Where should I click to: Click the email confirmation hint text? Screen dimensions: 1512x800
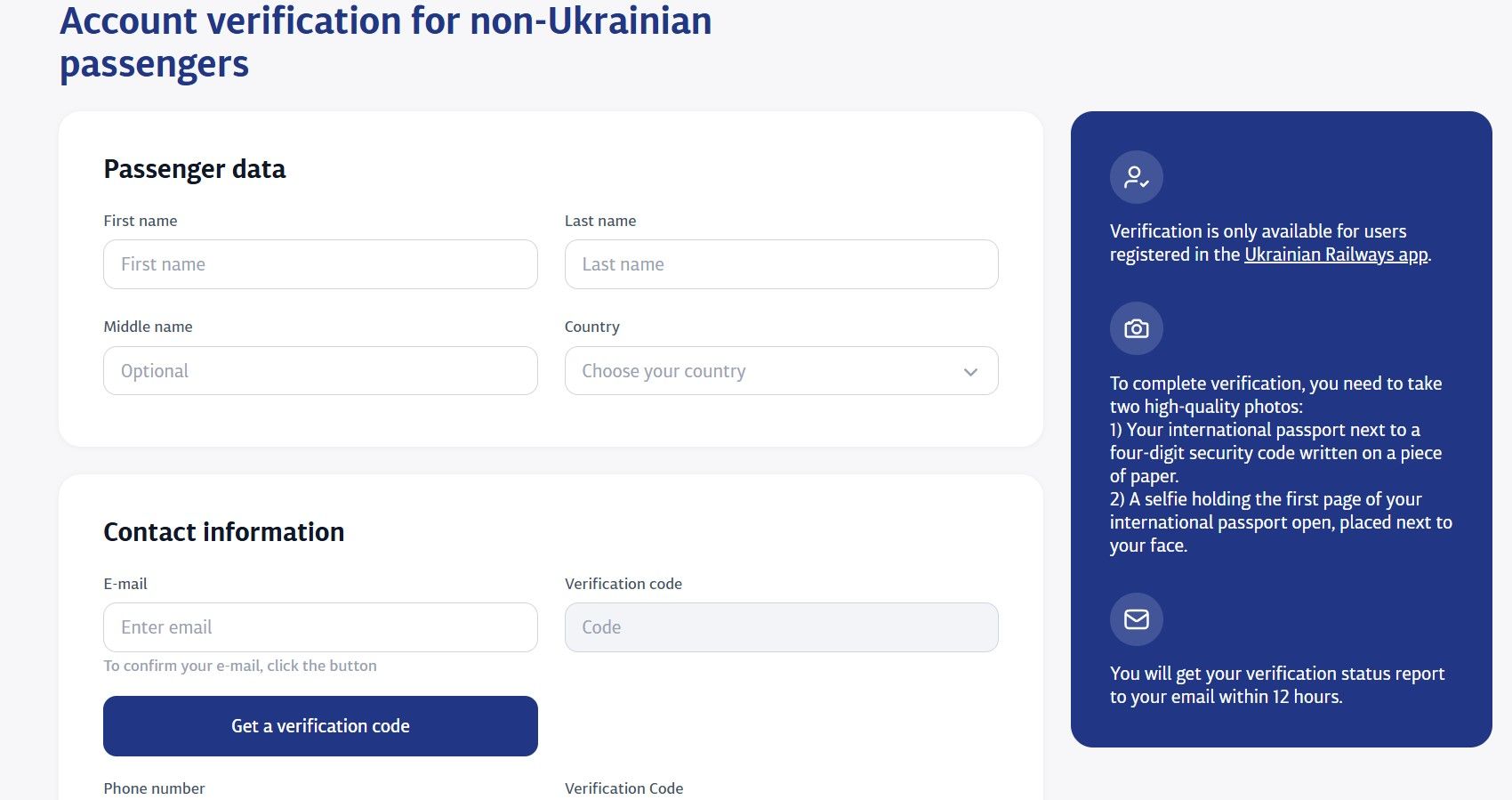click(x=240, y=666)
